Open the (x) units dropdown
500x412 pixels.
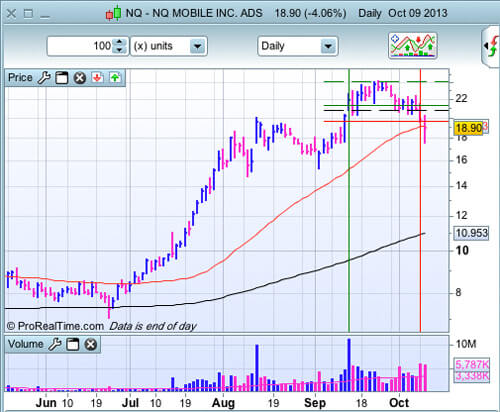coord(169,46)
